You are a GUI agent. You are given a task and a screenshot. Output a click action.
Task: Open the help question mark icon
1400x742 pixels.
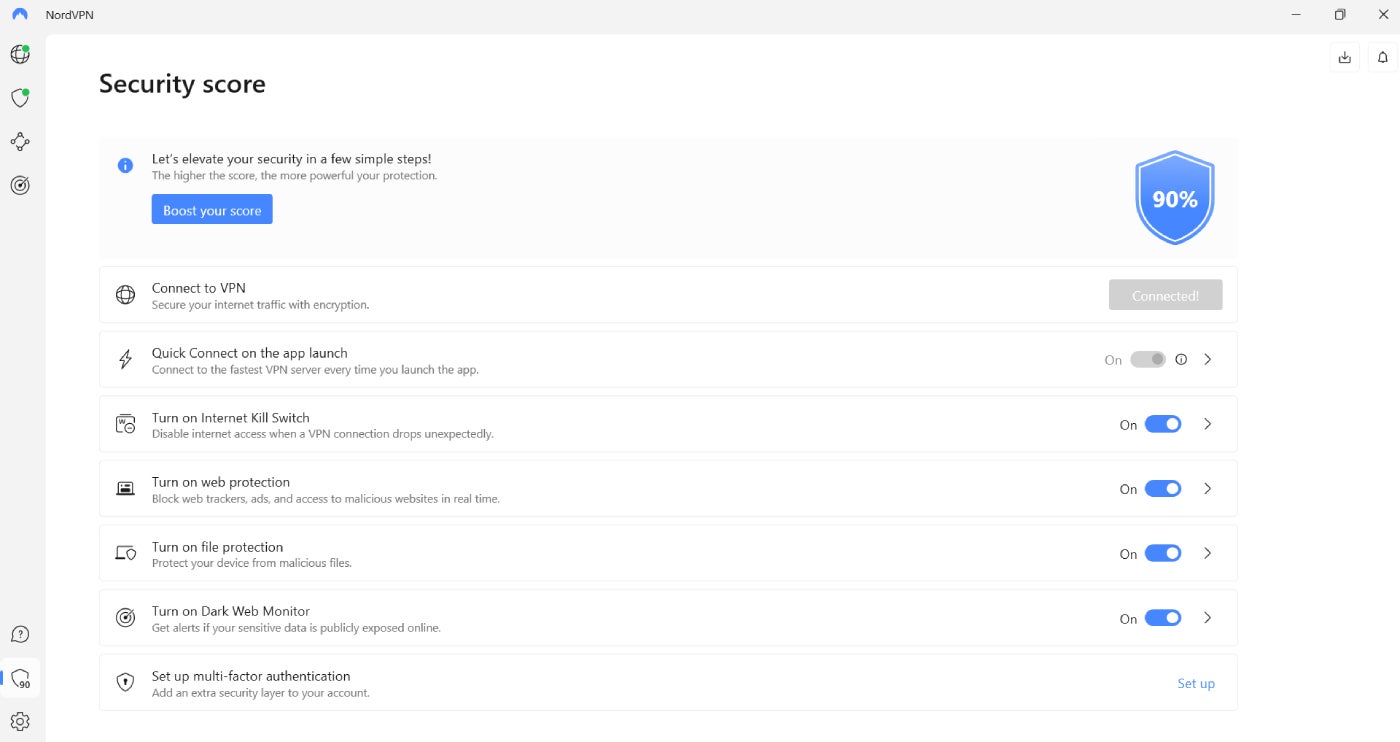20,635
